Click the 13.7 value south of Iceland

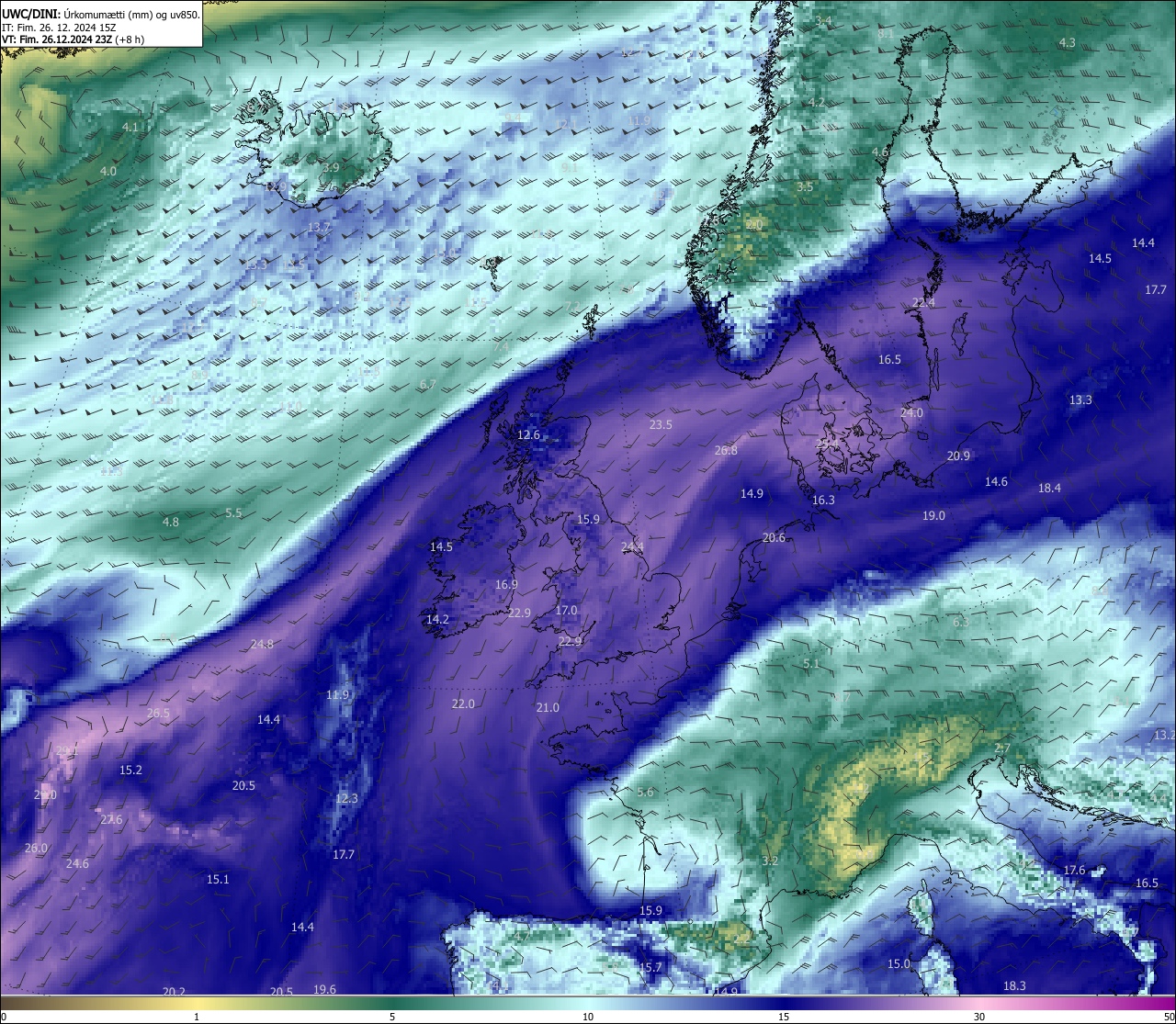pos(318,227)
